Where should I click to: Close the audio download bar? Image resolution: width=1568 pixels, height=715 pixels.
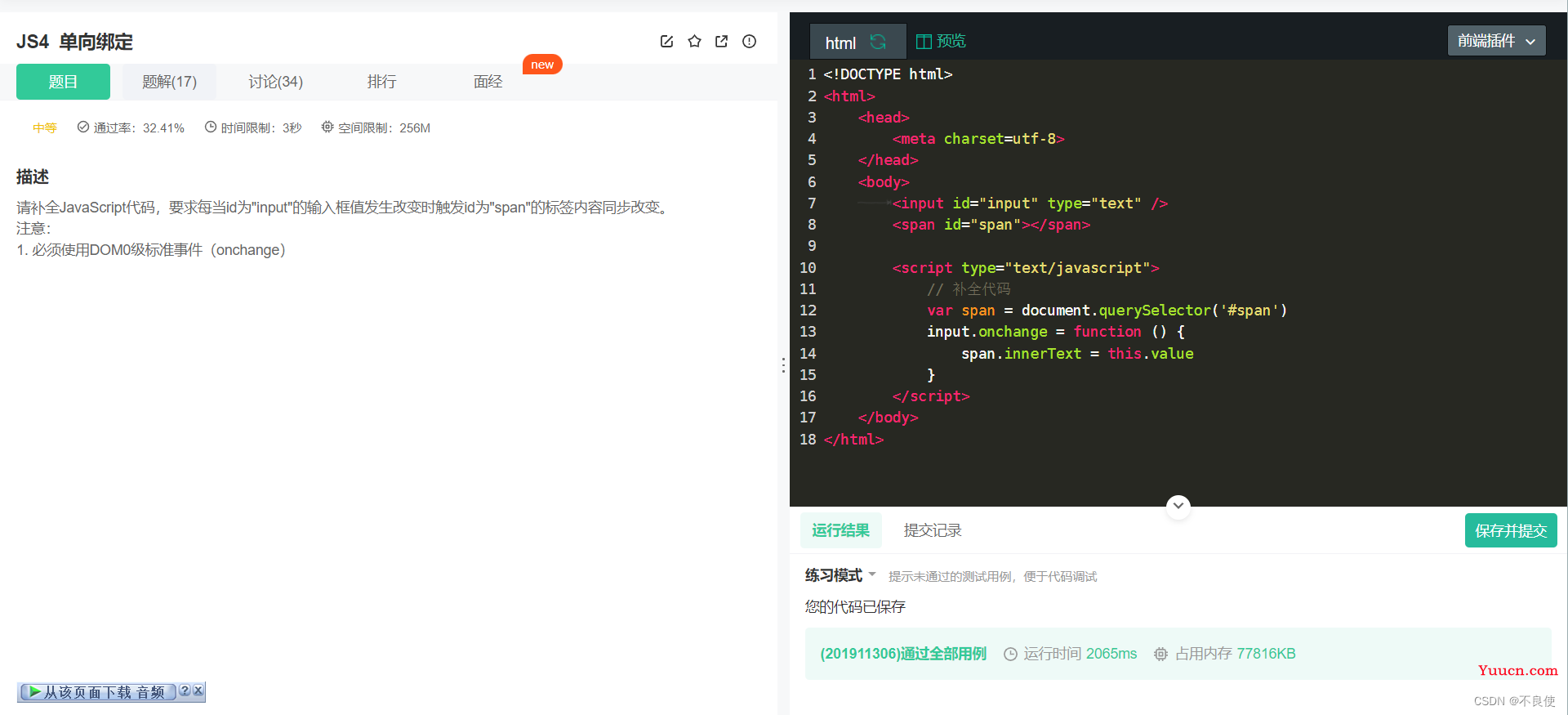(x=198, y=690)
